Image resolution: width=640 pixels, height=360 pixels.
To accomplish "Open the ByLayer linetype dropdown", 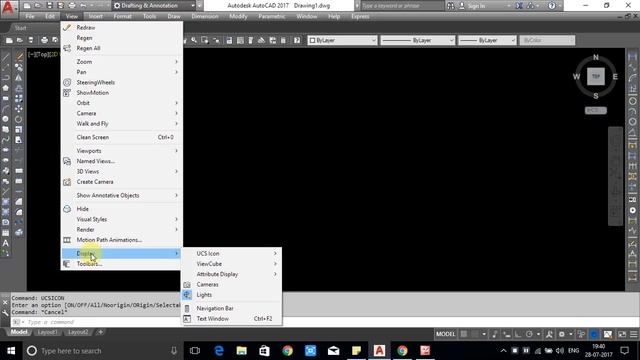I will (418, 40).
